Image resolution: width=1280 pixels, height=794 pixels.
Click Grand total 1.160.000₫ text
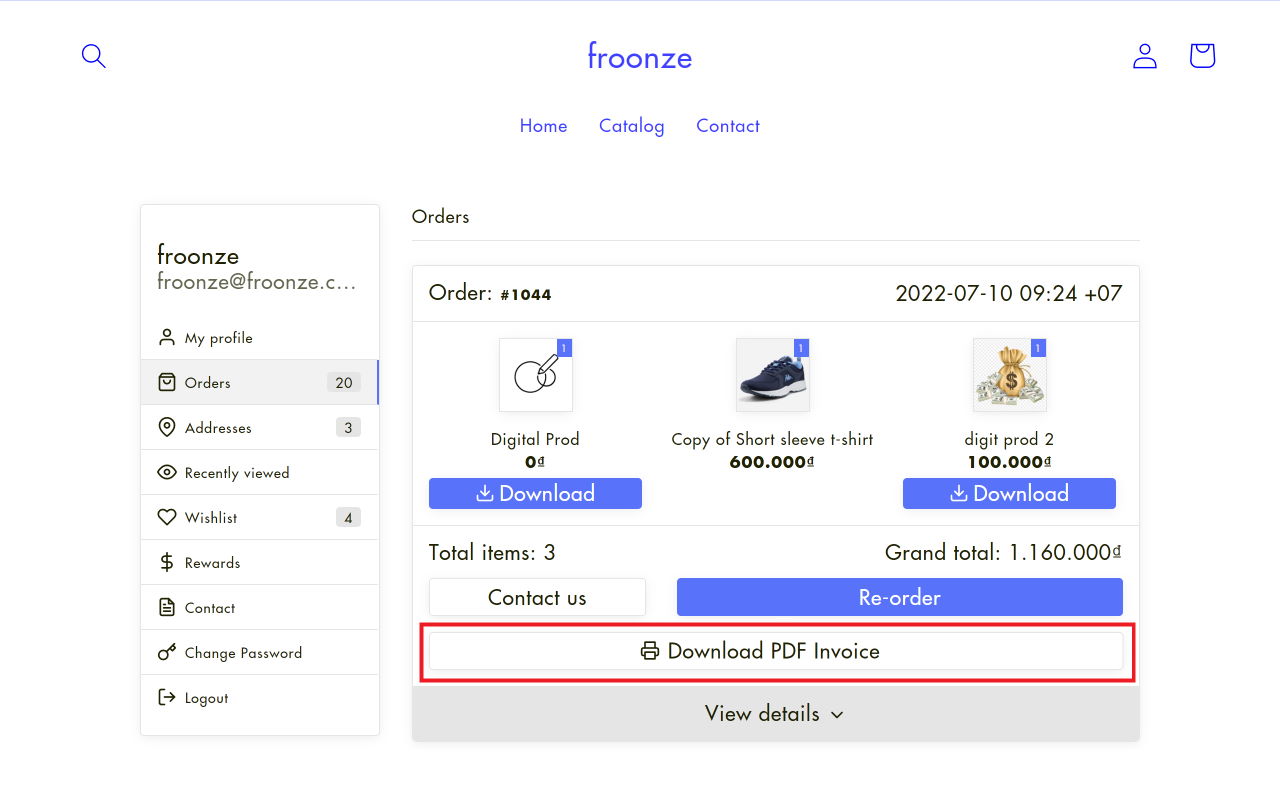click(1003, 552)
